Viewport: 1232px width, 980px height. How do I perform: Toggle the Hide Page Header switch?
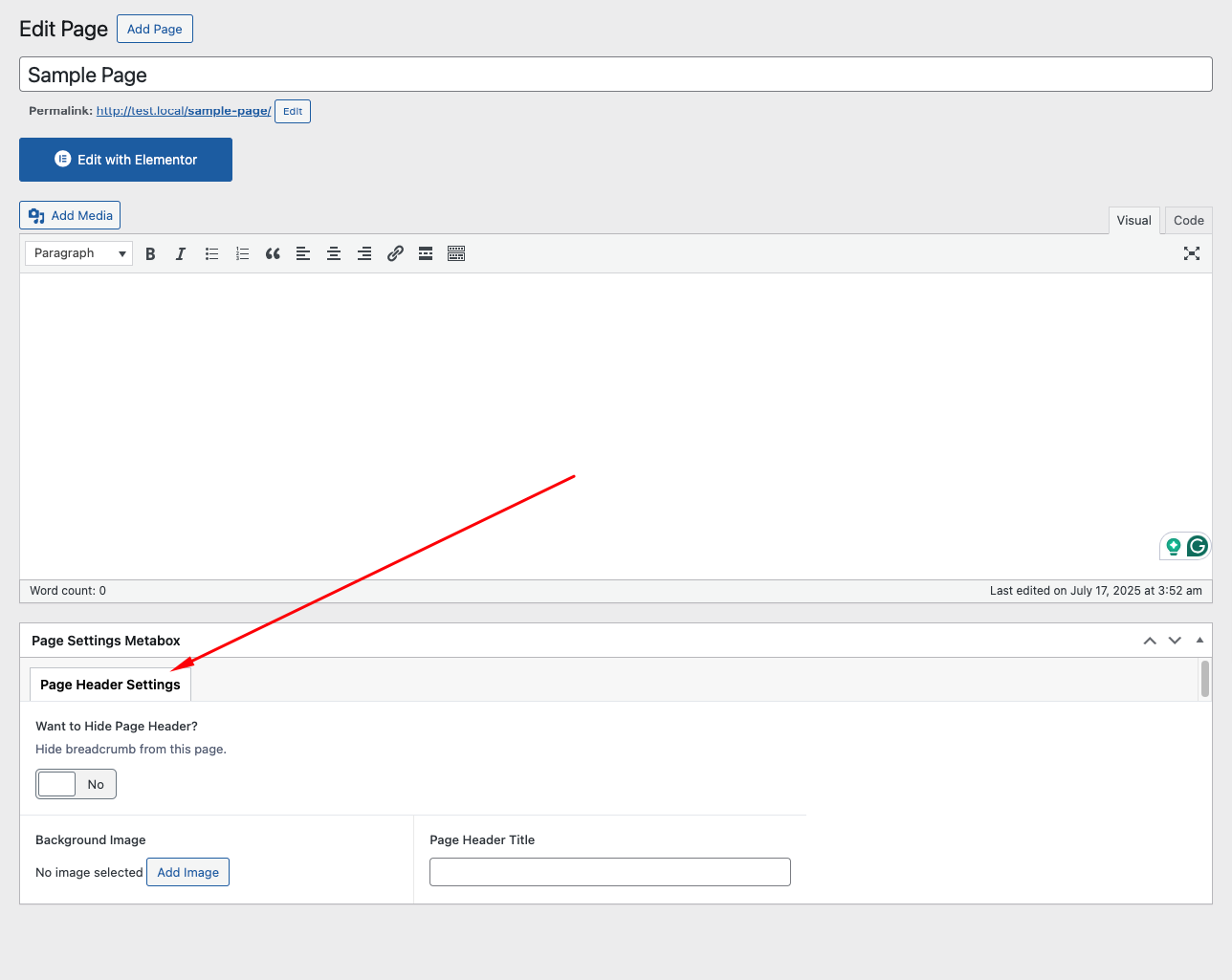(77, 784)
